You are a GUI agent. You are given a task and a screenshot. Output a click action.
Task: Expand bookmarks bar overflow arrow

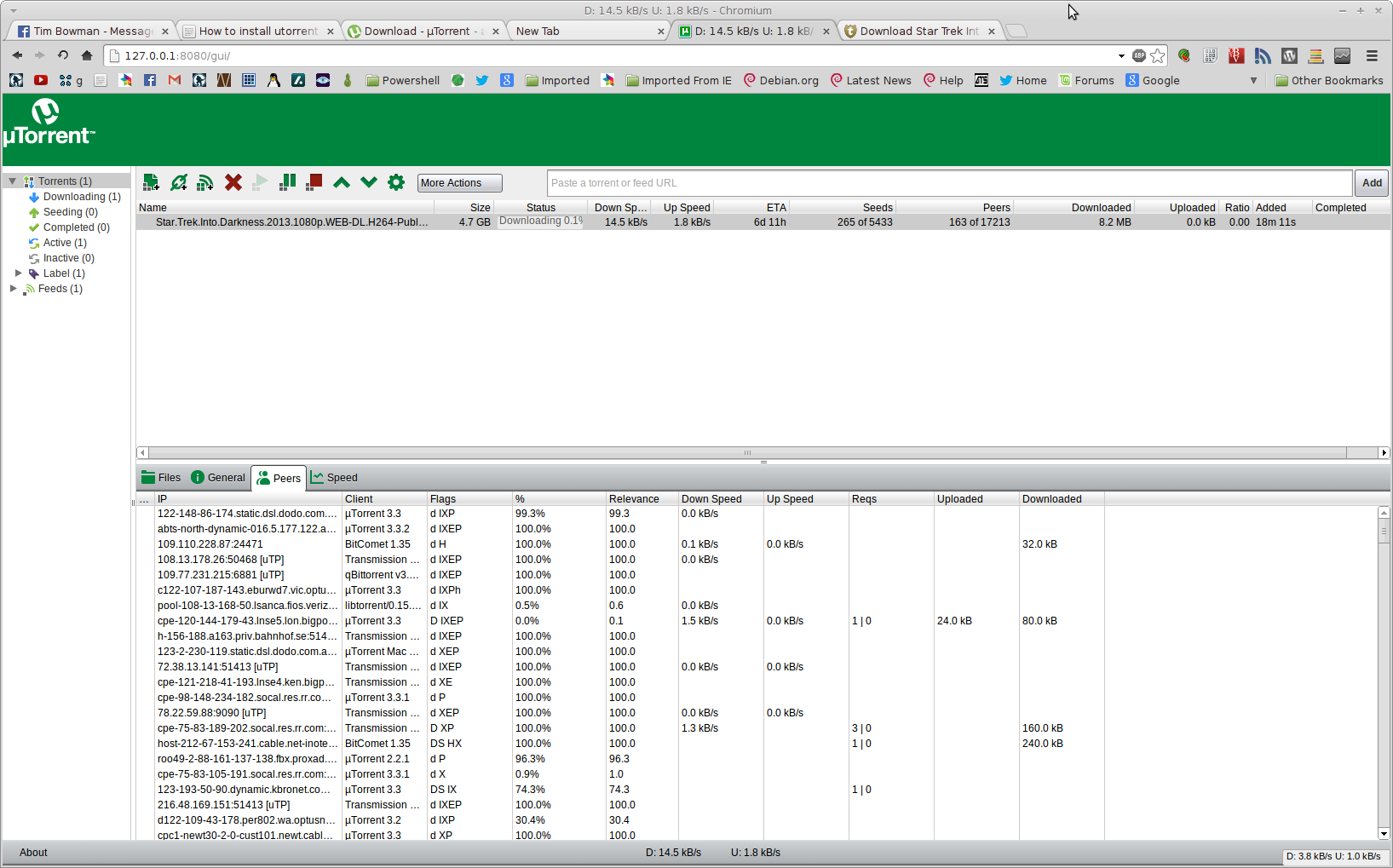click(1253, 81)
